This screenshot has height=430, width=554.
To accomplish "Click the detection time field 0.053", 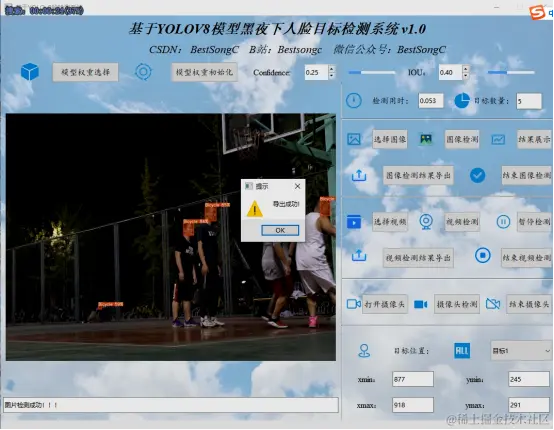I will click(431, 101).
